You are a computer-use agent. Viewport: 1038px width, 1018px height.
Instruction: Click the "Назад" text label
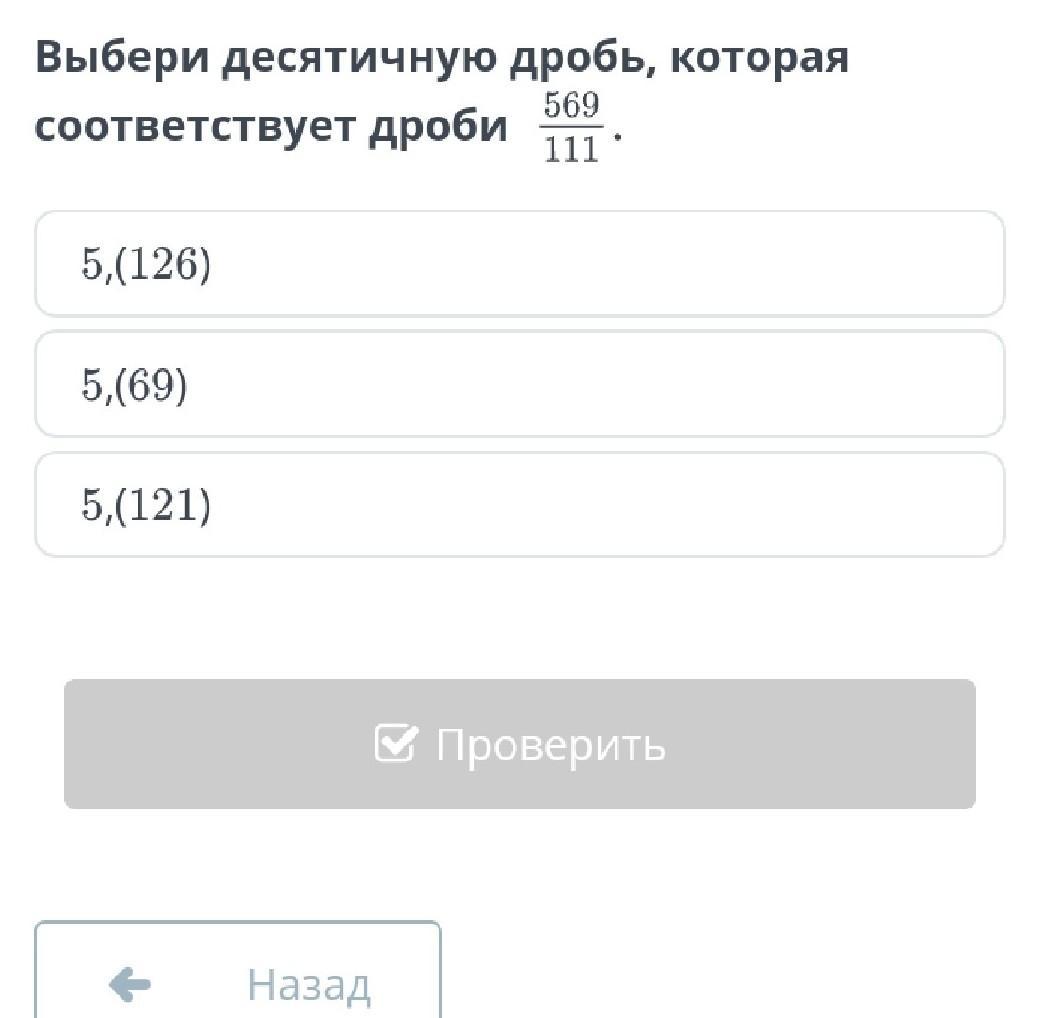pyautogui.click(x=309, y=985)
